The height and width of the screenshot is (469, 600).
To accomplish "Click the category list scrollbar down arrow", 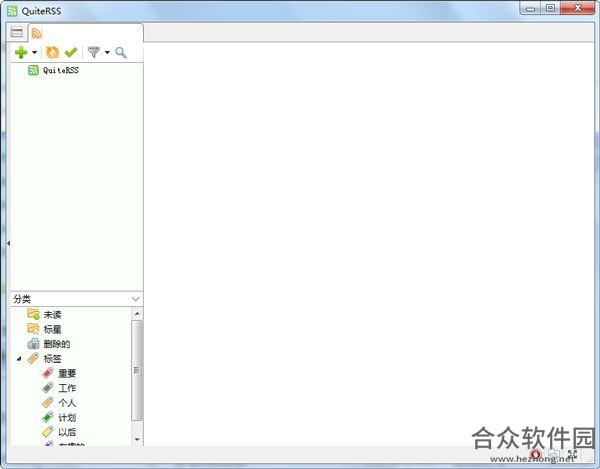I will 137,440.
